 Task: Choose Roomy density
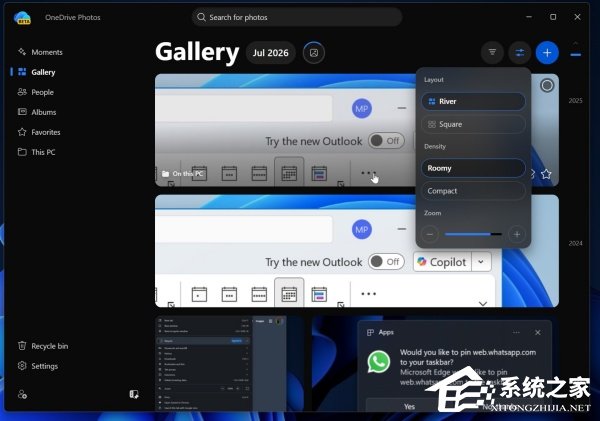click(473, 168)
